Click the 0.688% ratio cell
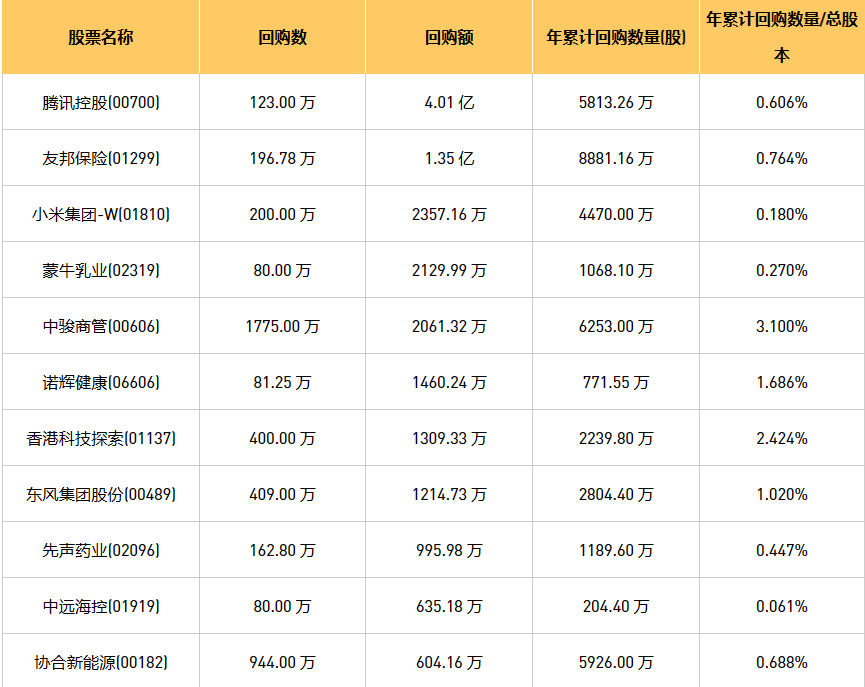The width and height of the screenshot is (865, 687). point(782,662)
